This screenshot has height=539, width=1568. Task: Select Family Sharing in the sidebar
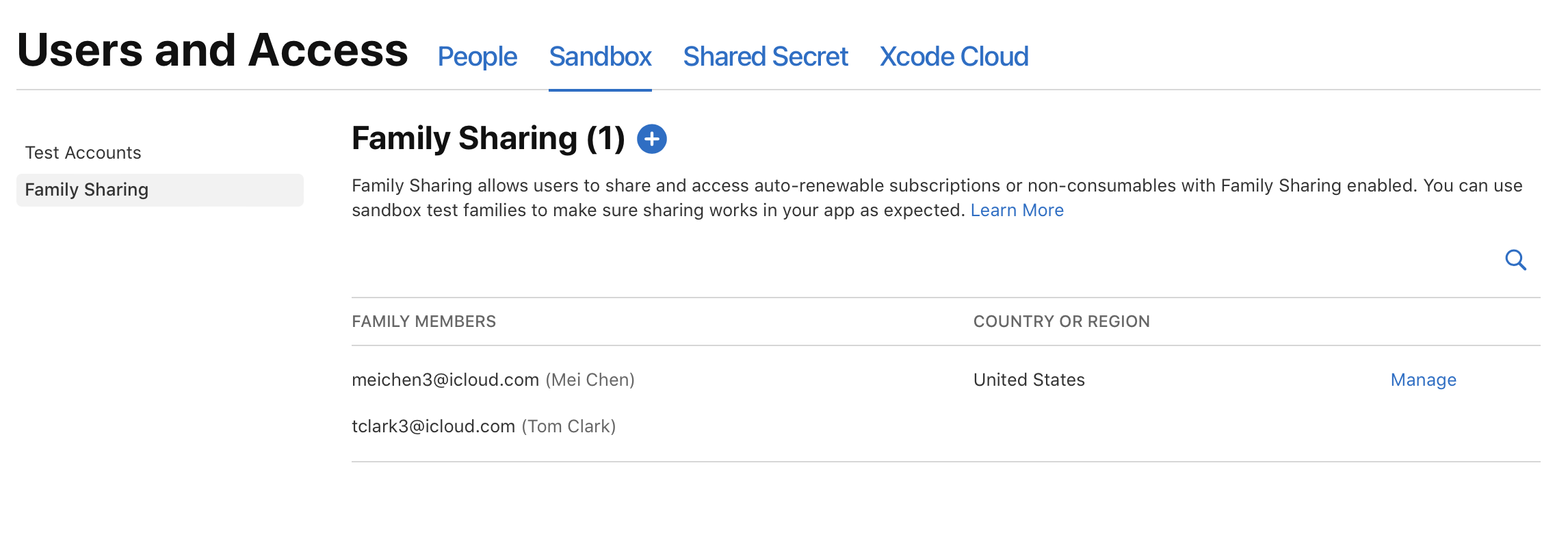(x=87, y=189)
